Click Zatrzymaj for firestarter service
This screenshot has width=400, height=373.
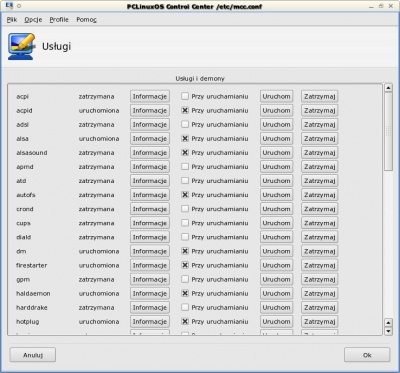point(320,265)
